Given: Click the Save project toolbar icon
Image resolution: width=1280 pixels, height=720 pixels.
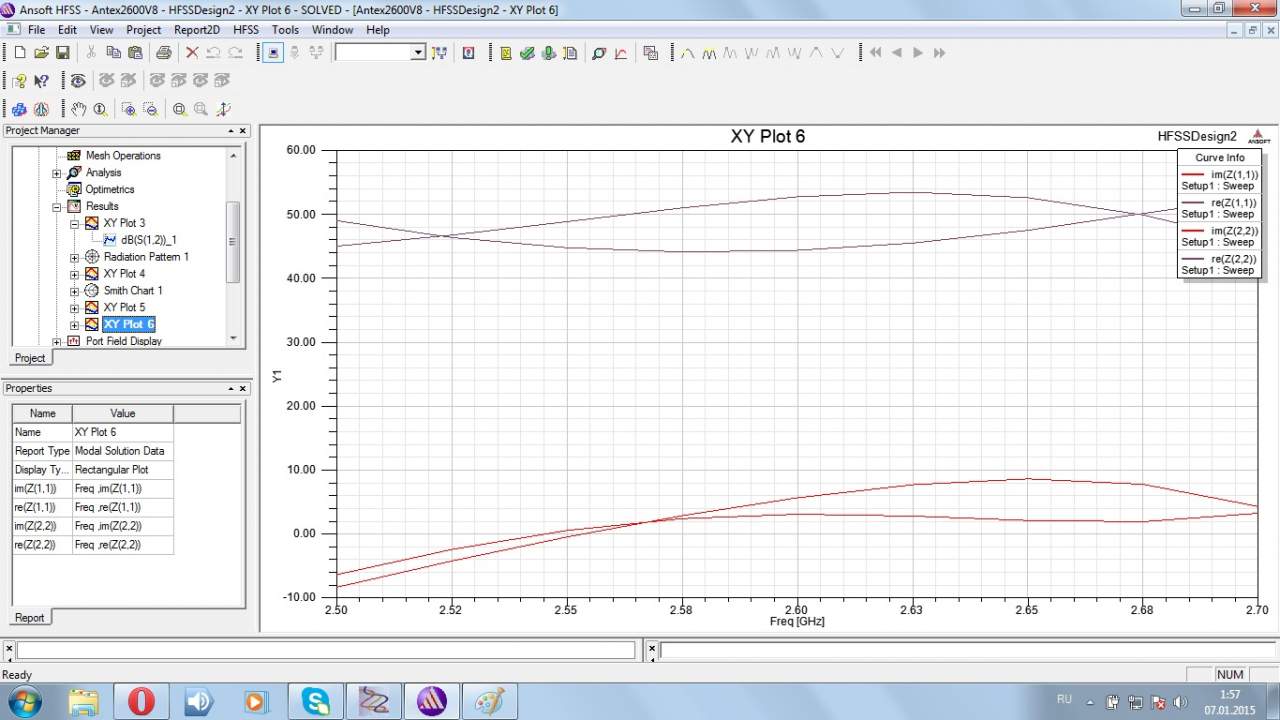Looking at the screenshot, I should tap(62, 53).
